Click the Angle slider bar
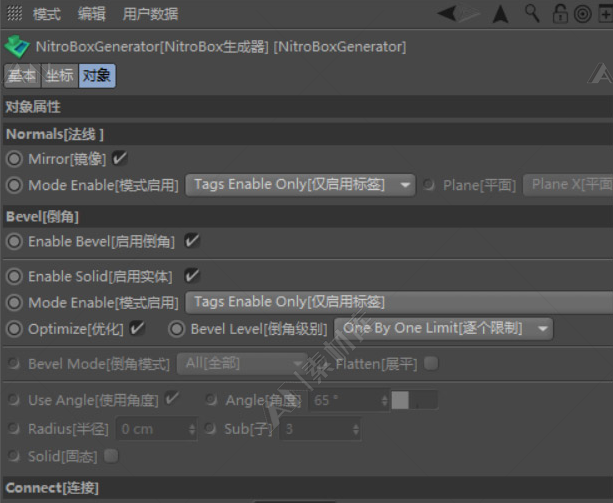 pyautogui.click(x=414, y=400)
